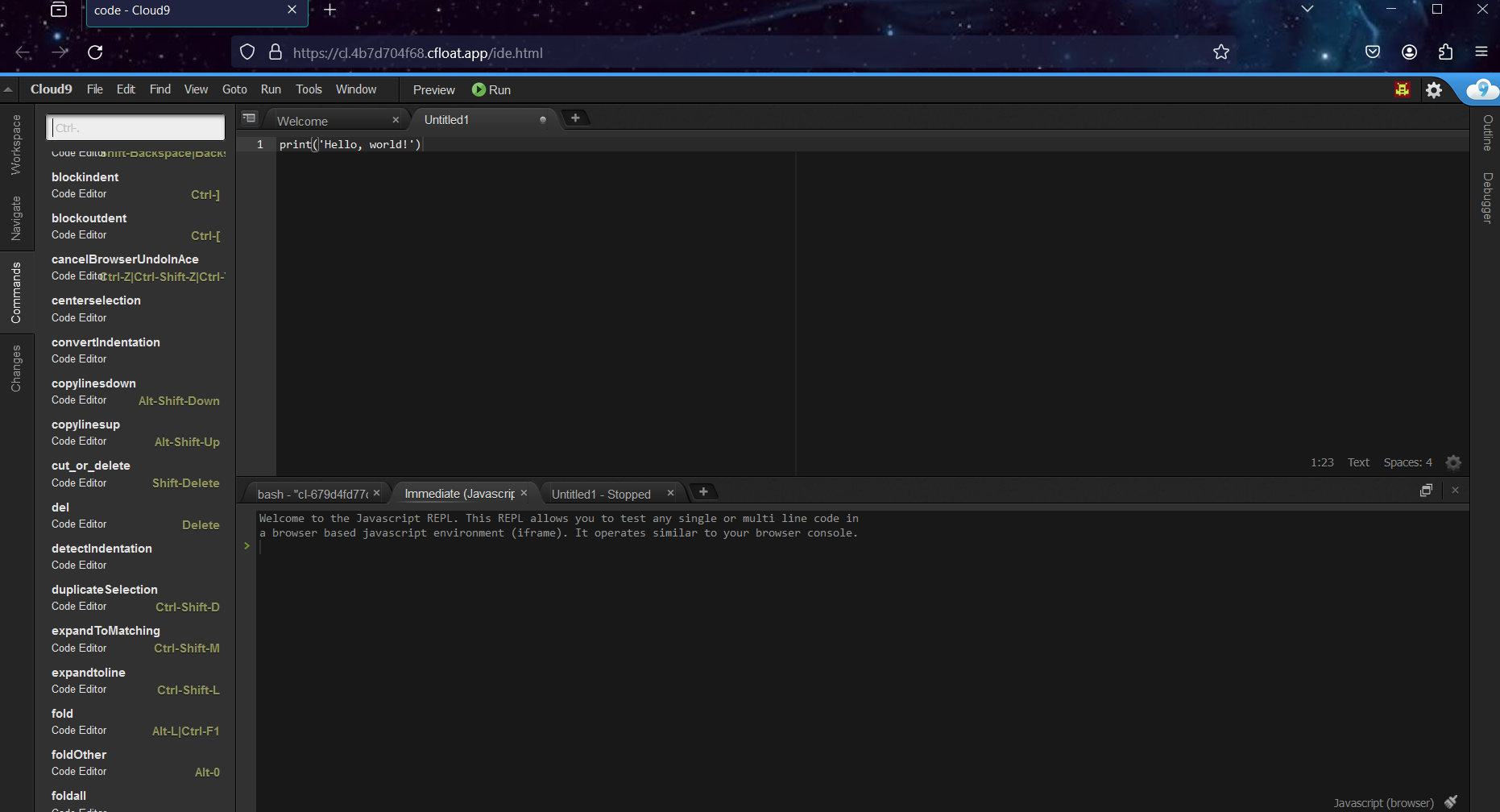1500x812 pixels.
Task: Add a new editor tab with plus
Action: pos(575,118)
